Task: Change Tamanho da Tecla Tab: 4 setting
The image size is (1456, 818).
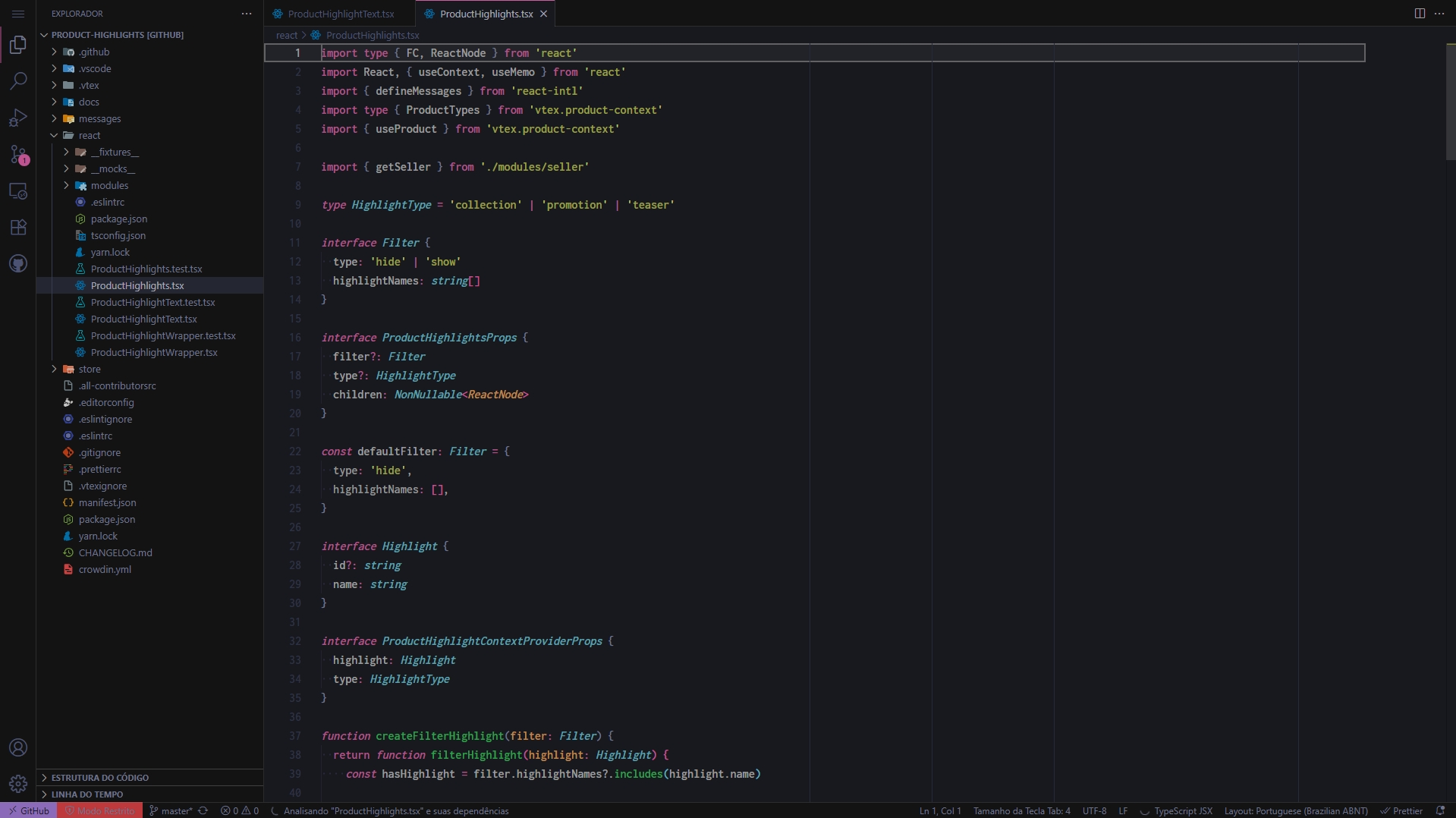Action: (1021, 810)
